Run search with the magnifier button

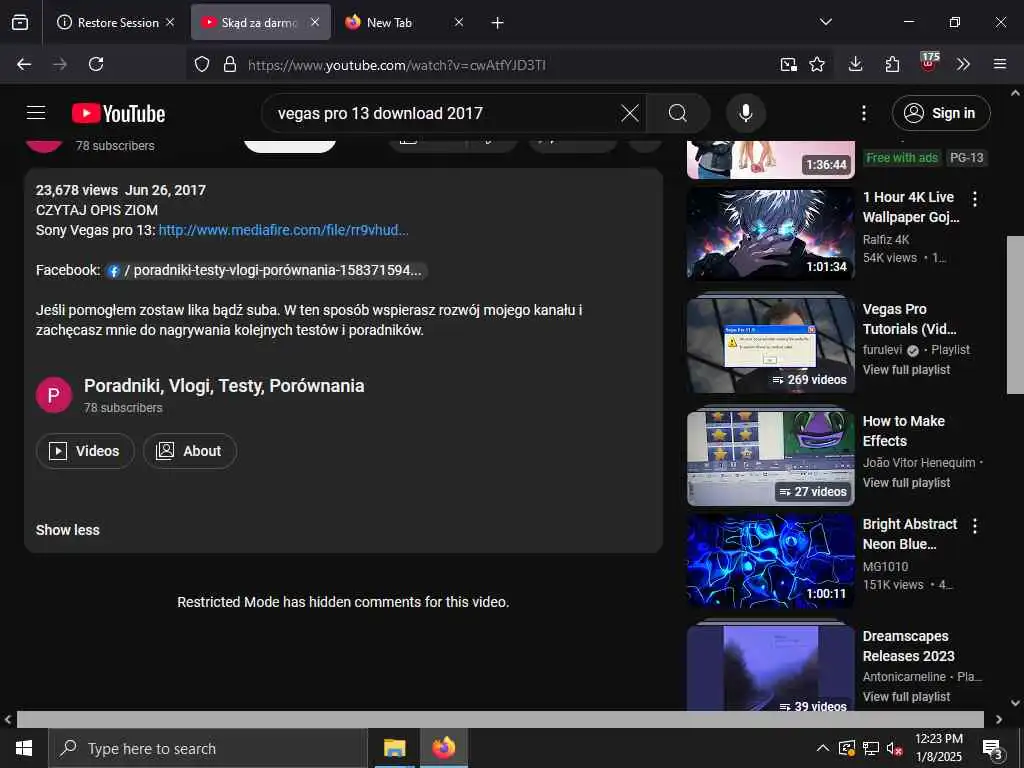tap(678, 113)
